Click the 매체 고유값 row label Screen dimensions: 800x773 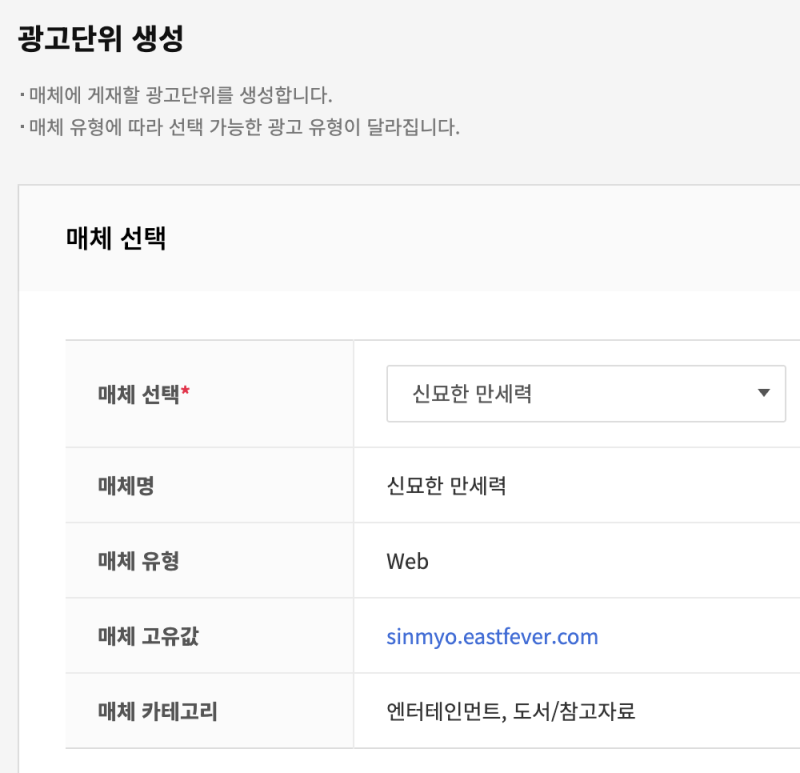click(x=148, y=636)
